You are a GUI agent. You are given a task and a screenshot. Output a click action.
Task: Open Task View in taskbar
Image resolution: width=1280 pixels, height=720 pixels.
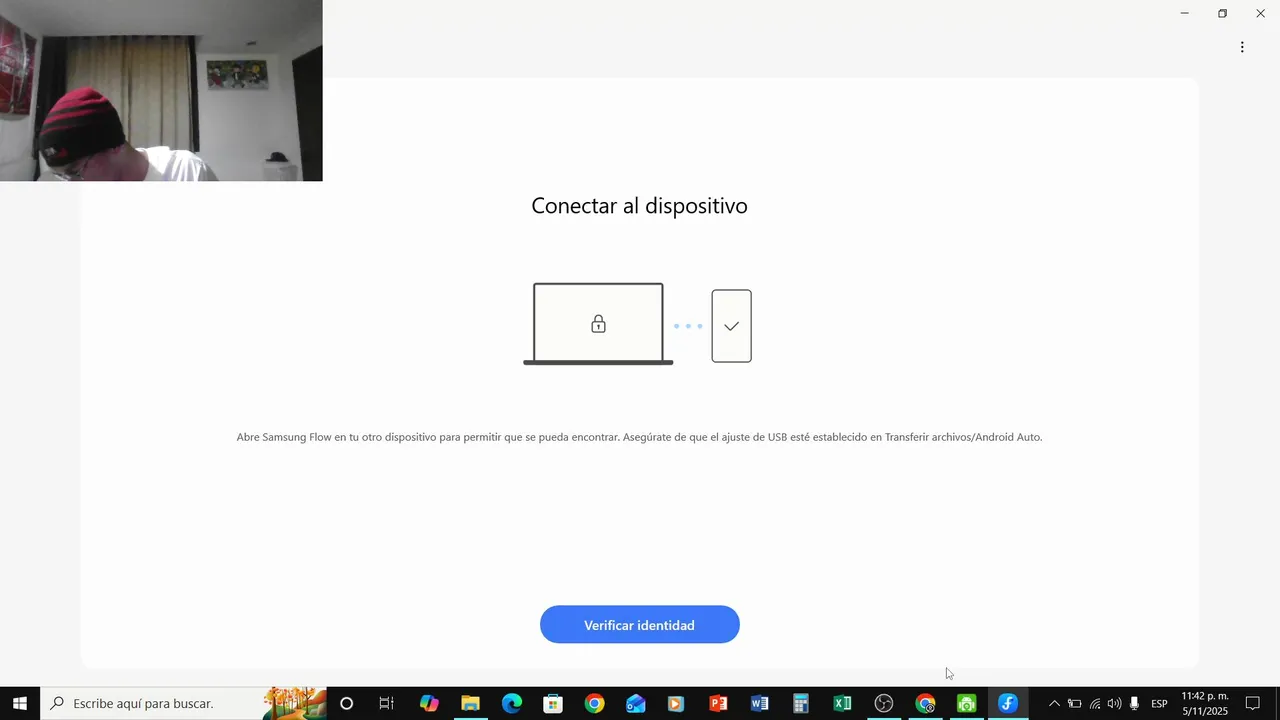[x=387, y=704]
